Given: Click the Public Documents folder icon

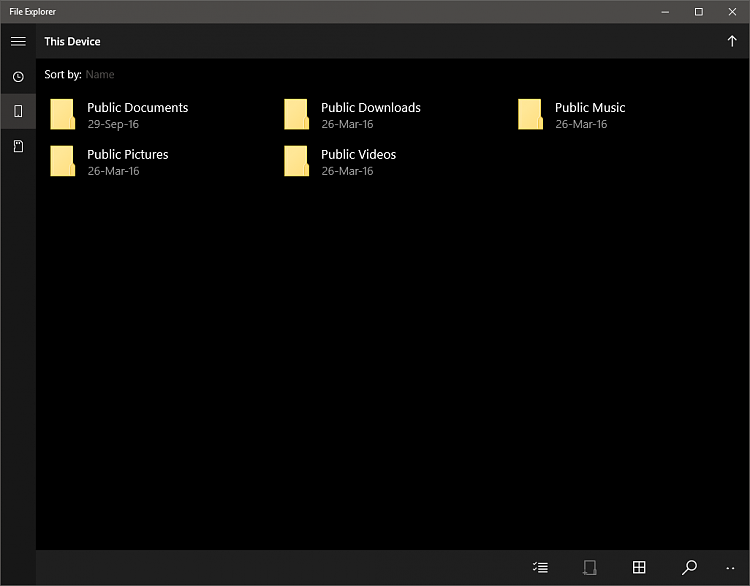Looking at the screenshot, I should pyautogui.click(x=63, y=114).
